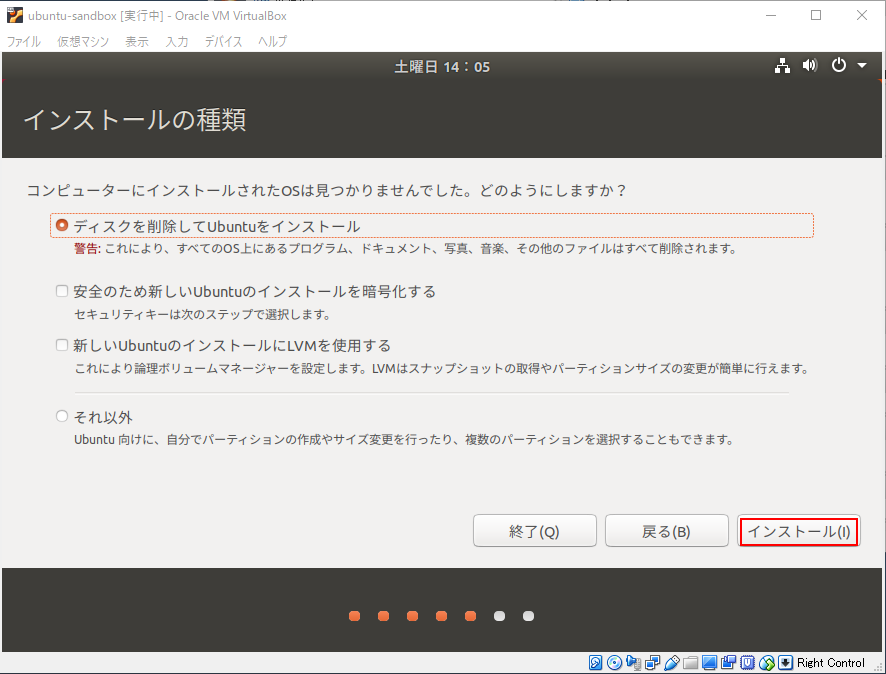This screenshot has width=886, height=674.
Task: Select 'ディスクを削除してUbuntuをインストール' radio button
Action: point(62,225)
